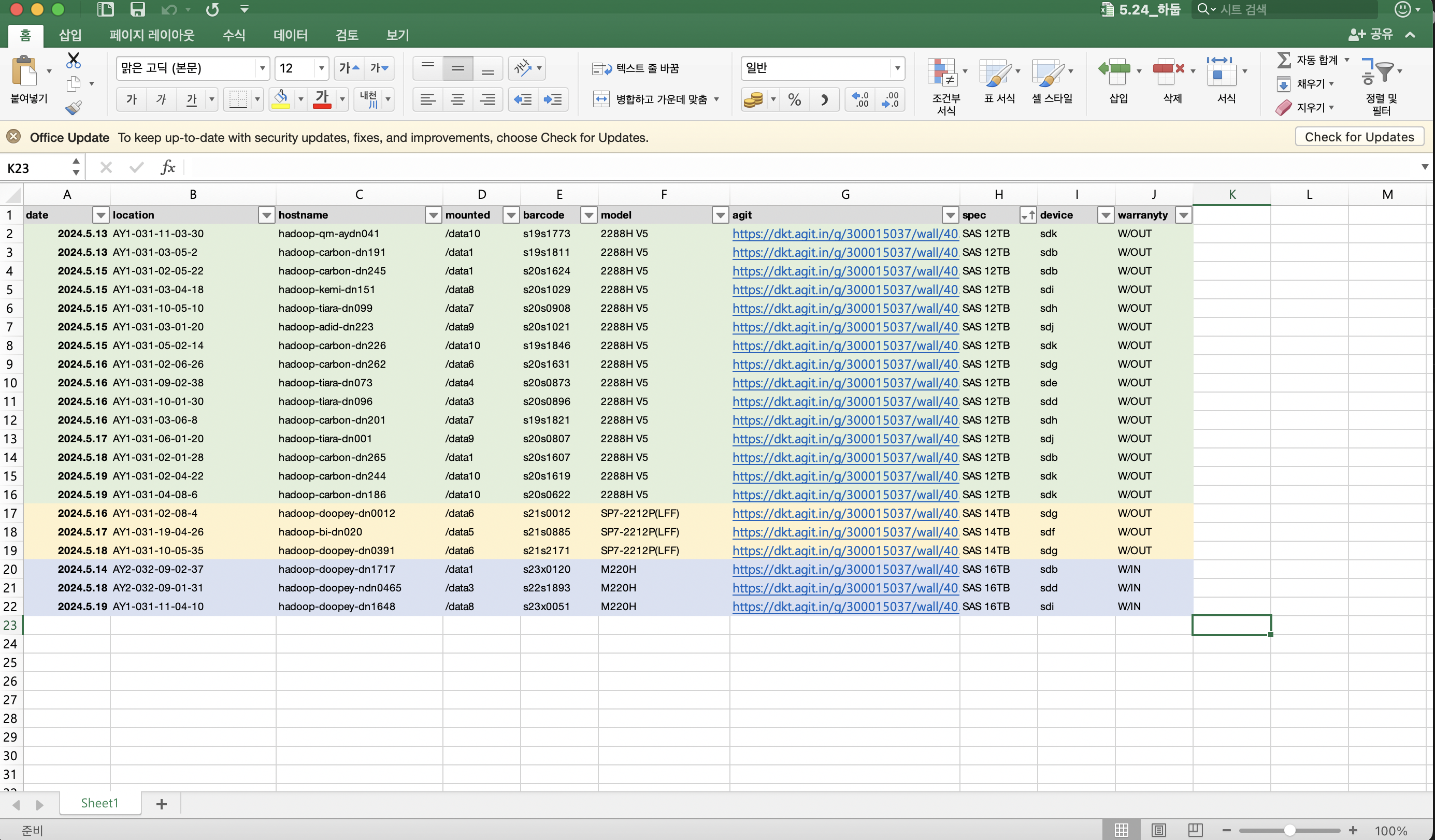This screenshot has height=840, width=1435.
Task: Toggle middle vertical alignment
Action: point(458,68)
